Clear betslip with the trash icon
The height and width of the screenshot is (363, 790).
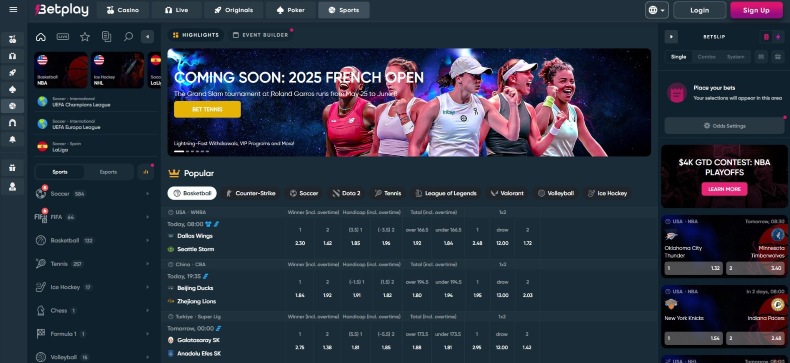tap(766, 37)
